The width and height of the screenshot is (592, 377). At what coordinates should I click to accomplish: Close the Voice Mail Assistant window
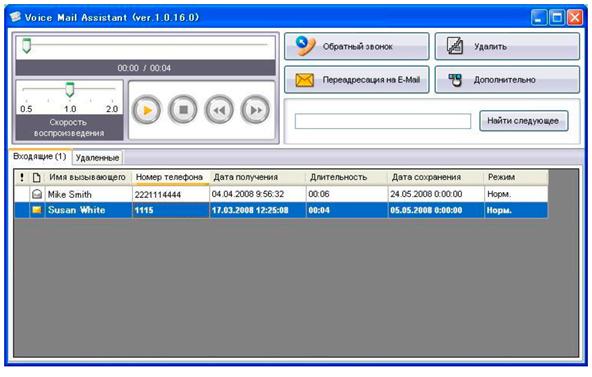[x=575, y=18]
